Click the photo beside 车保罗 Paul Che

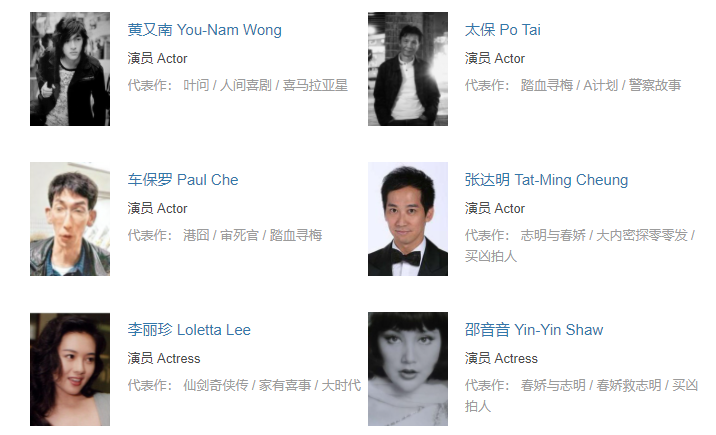[70, 219]
